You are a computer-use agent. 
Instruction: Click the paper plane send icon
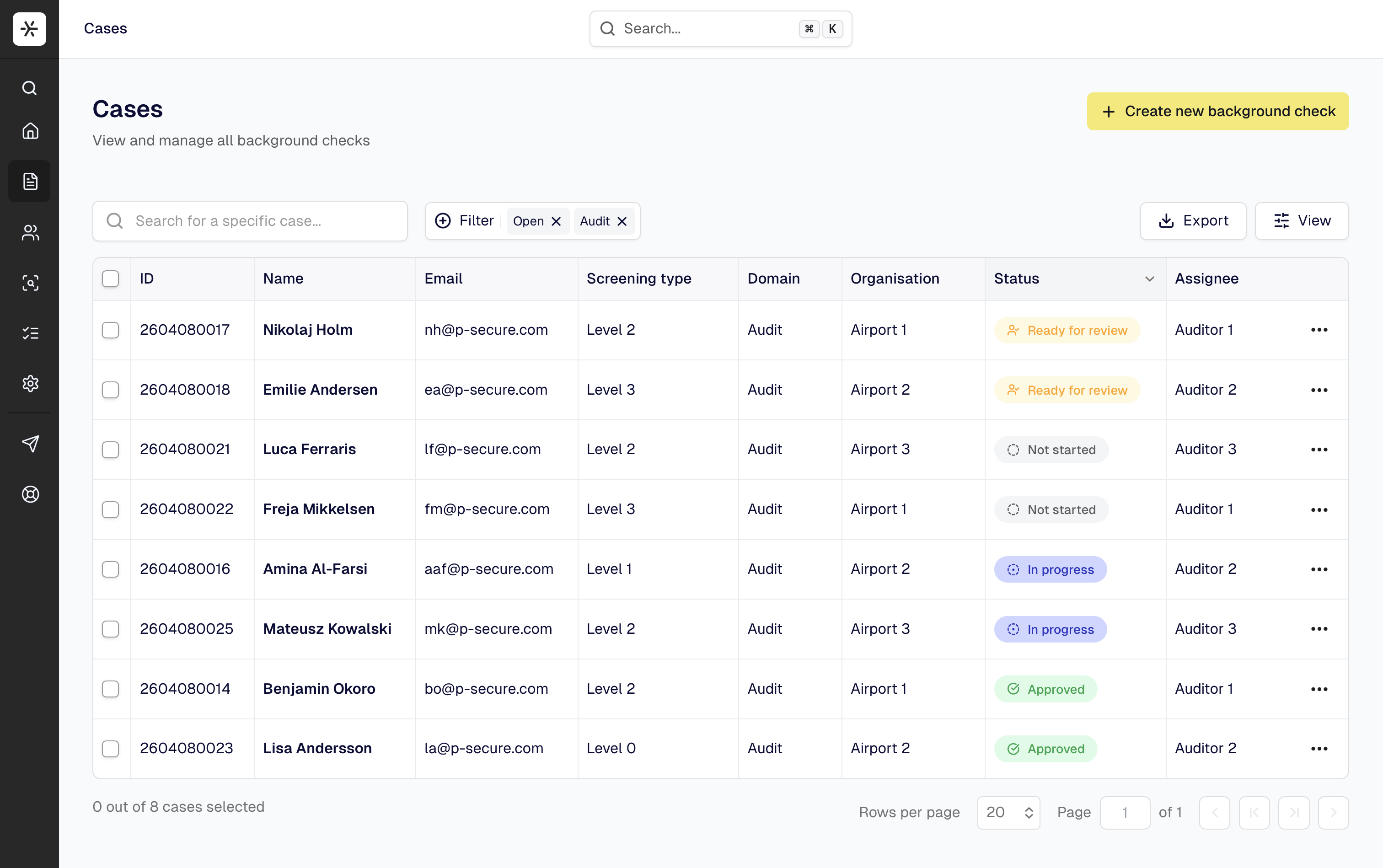click(x=29, y=443)
